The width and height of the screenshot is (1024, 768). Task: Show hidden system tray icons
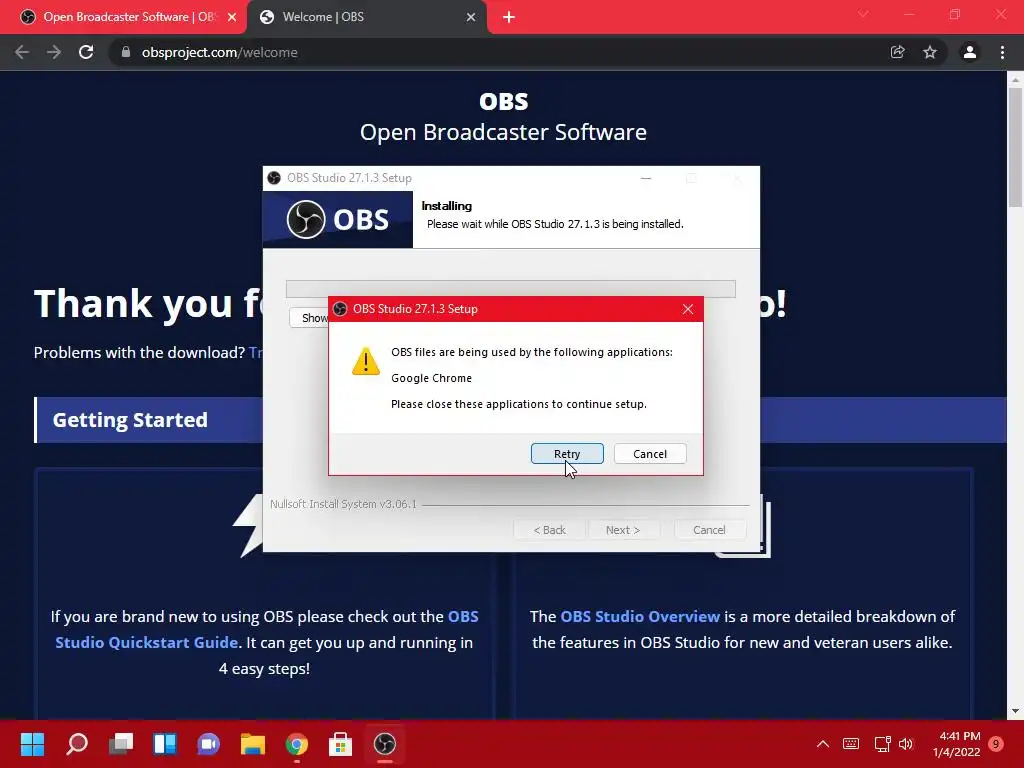823,744
